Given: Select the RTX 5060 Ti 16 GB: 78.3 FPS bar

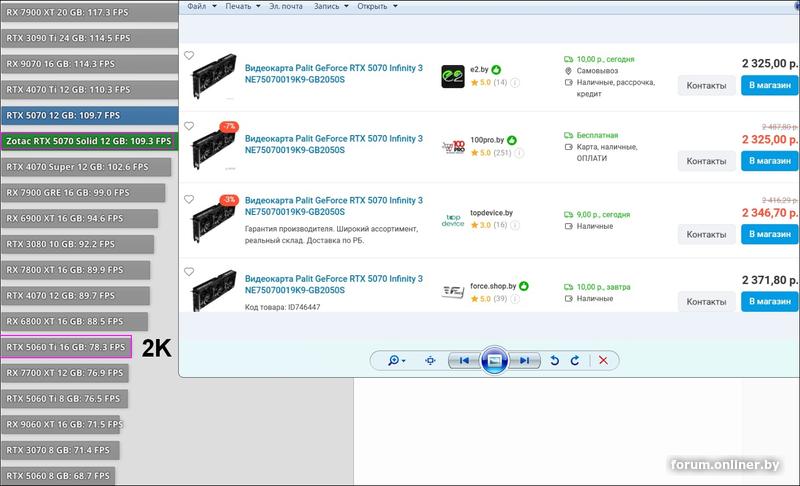Looking at the screenshot, I should point(66,347).
